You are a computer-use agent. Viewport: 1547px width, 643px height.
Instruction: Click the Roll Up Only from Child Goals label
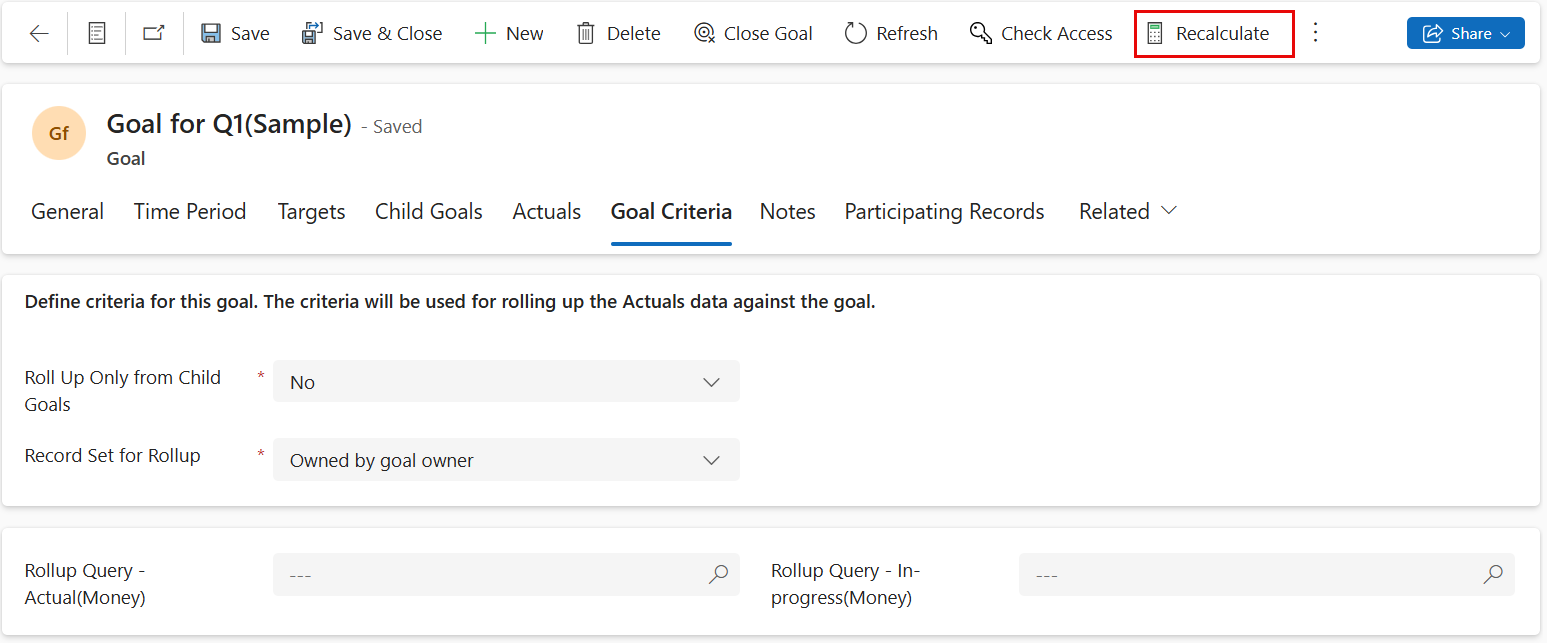[123, 391]
